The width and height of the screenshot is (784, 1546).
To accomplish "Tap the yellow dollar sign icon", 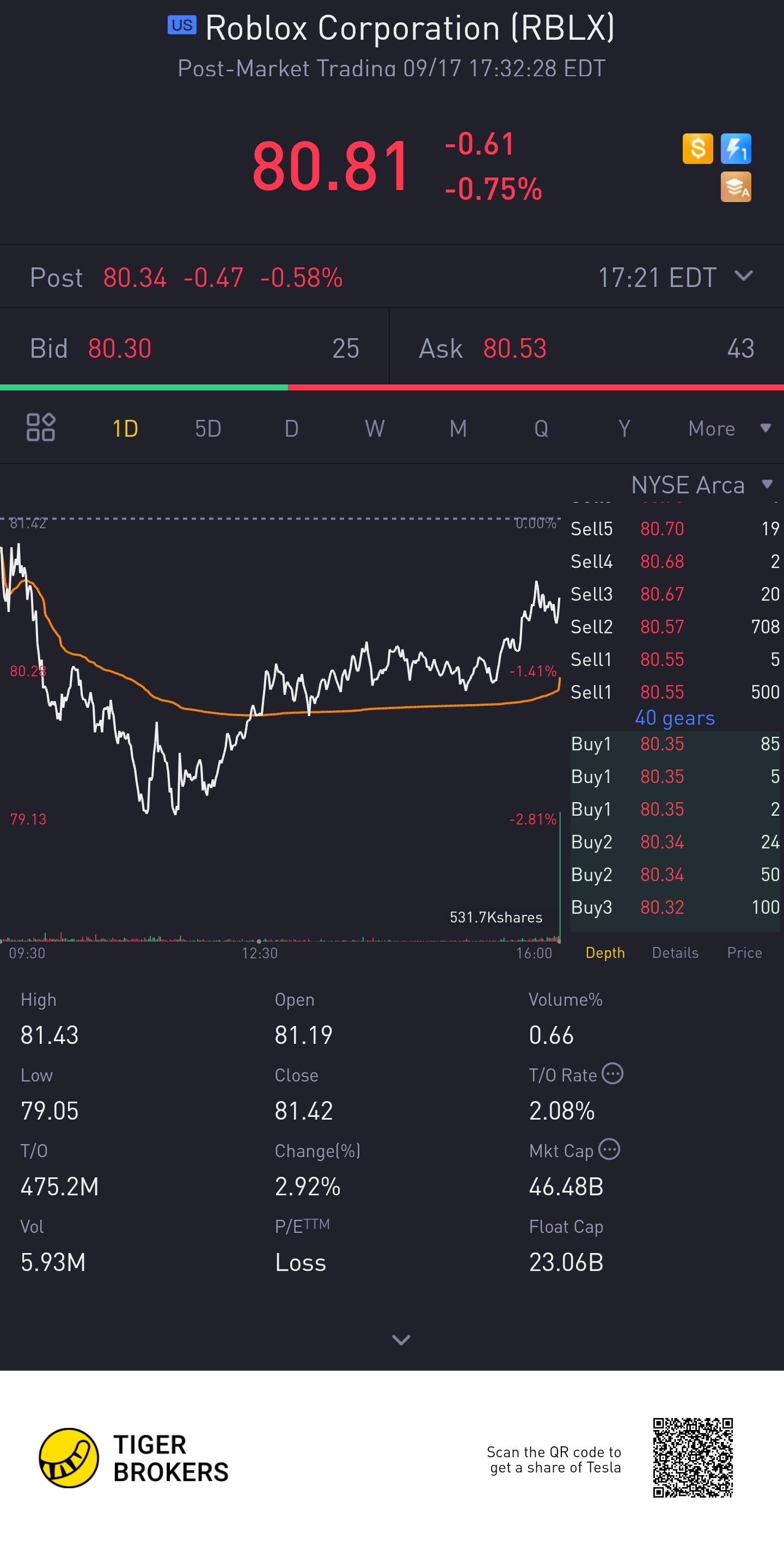I will click(697, 149).
